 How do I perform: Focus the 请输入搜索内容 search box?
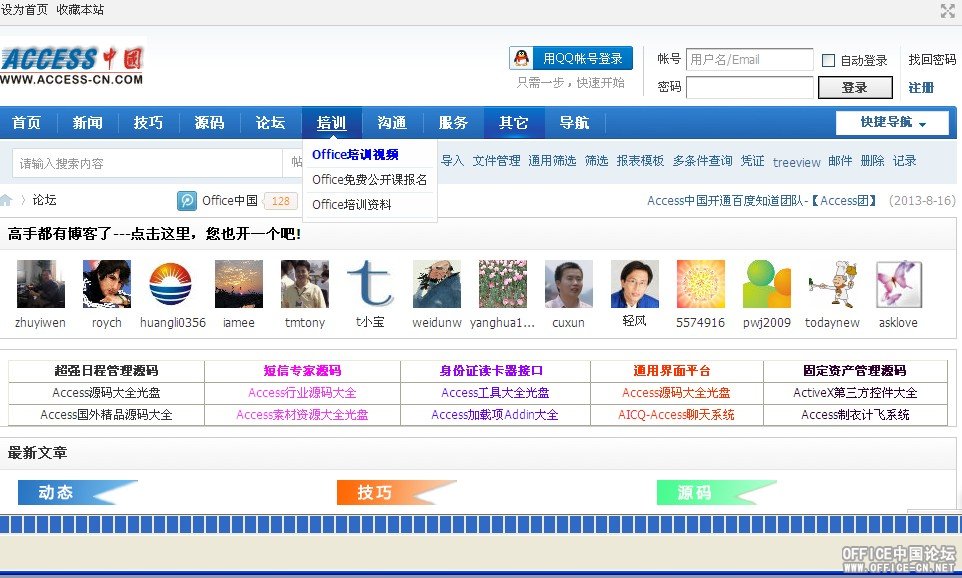(x=147, y=163)
